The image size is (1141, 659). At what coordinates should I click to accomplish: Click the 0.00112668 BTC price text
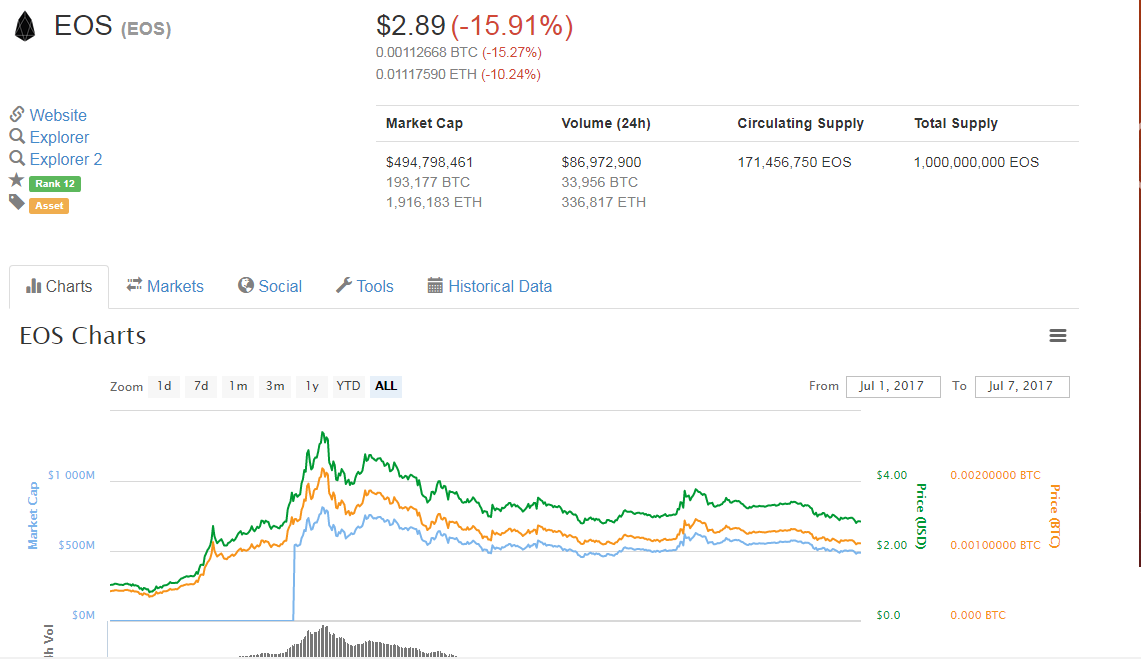426,52
